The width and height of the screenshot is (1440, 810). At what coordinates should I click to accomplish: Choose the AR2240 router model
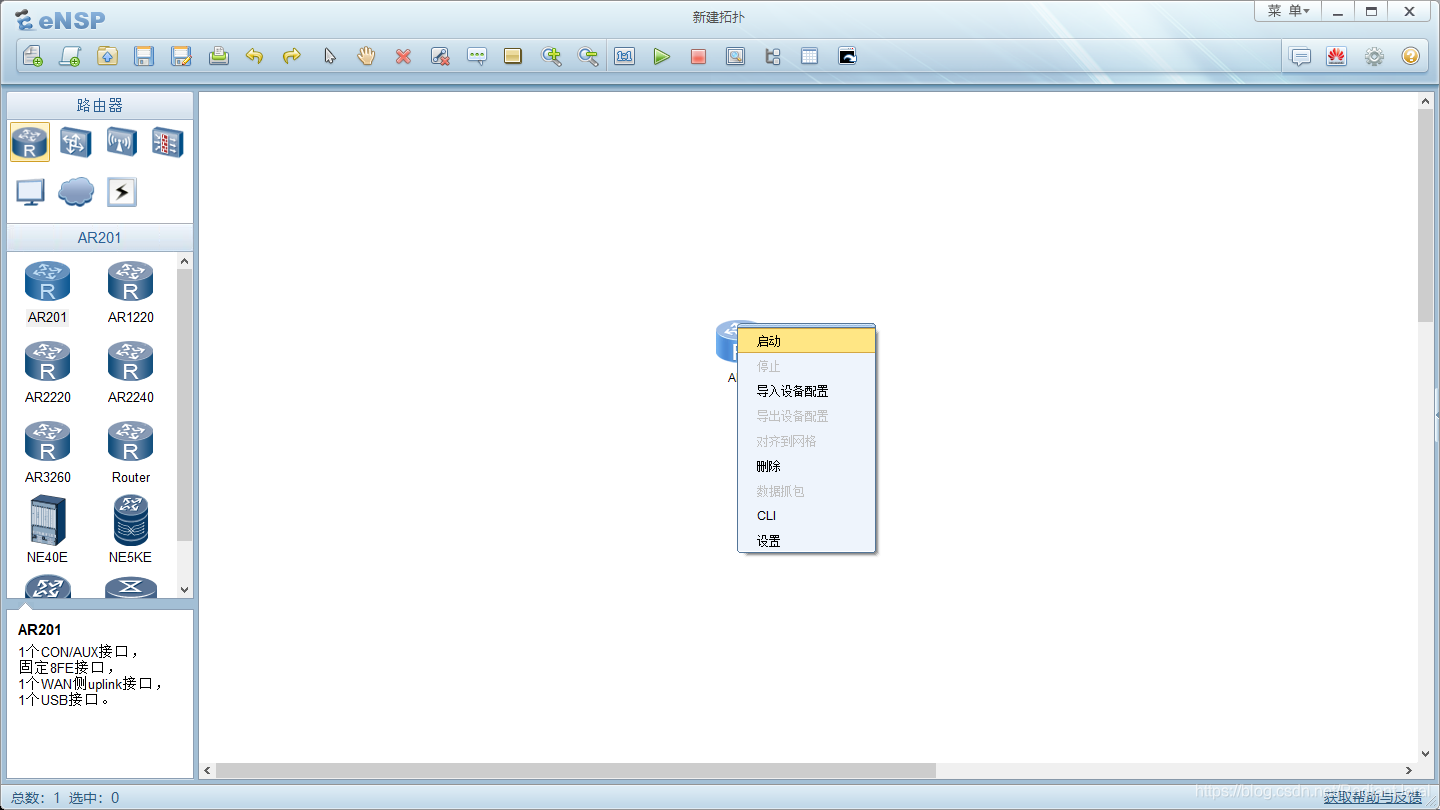[x=130, y=372]
